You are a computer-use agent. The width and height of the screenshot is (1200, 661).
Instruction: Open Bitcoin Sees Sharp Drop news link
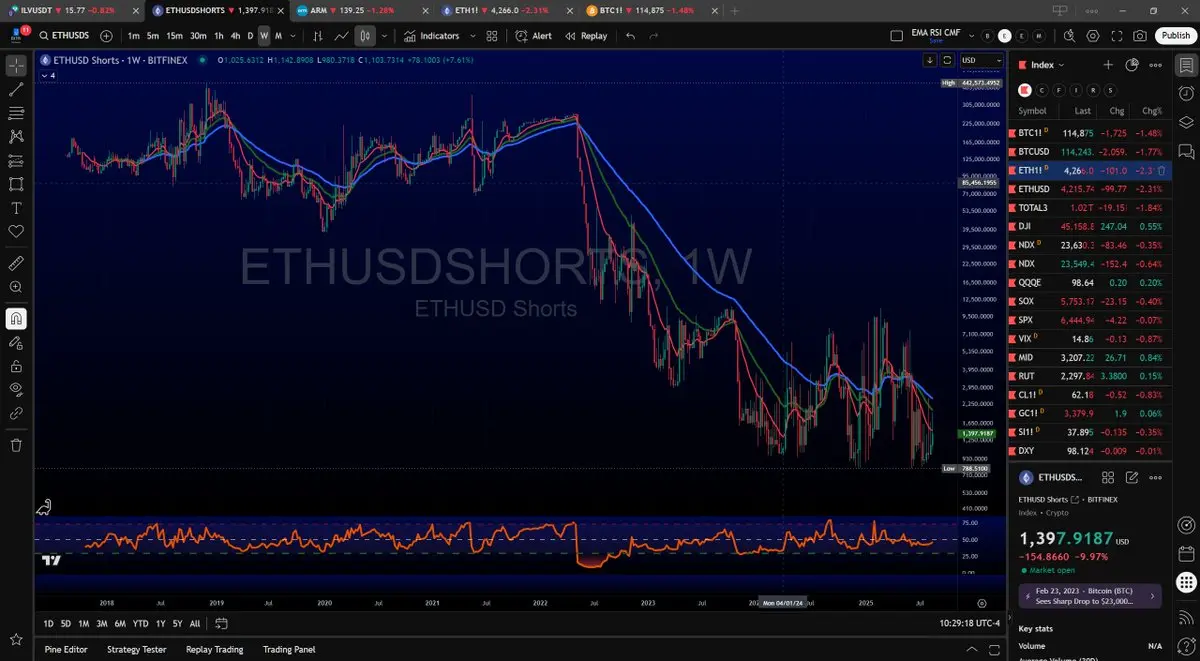tap(1089, 597)
